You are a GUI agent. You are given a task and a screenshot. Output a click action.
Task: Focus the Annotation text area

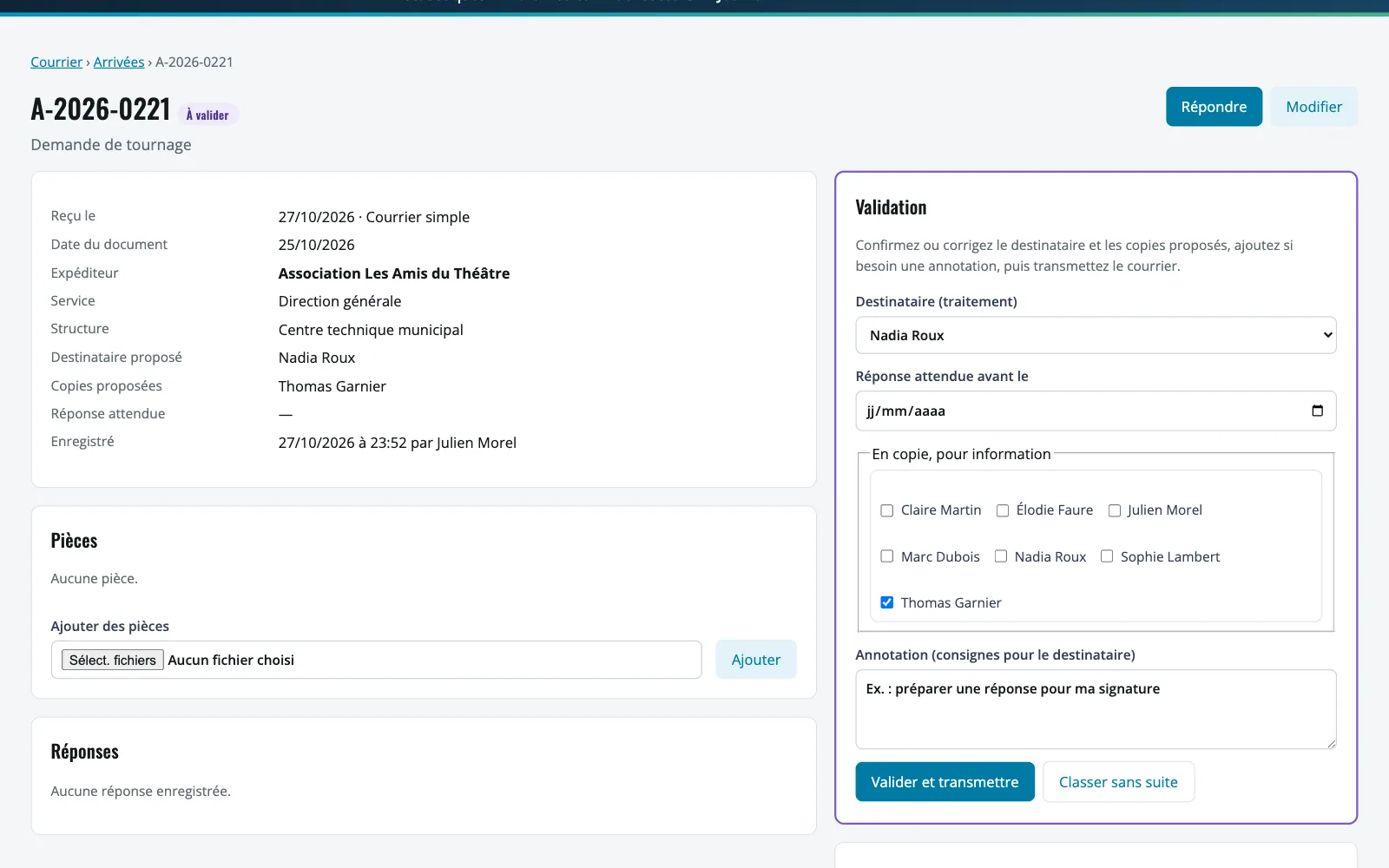(1096, 709)
